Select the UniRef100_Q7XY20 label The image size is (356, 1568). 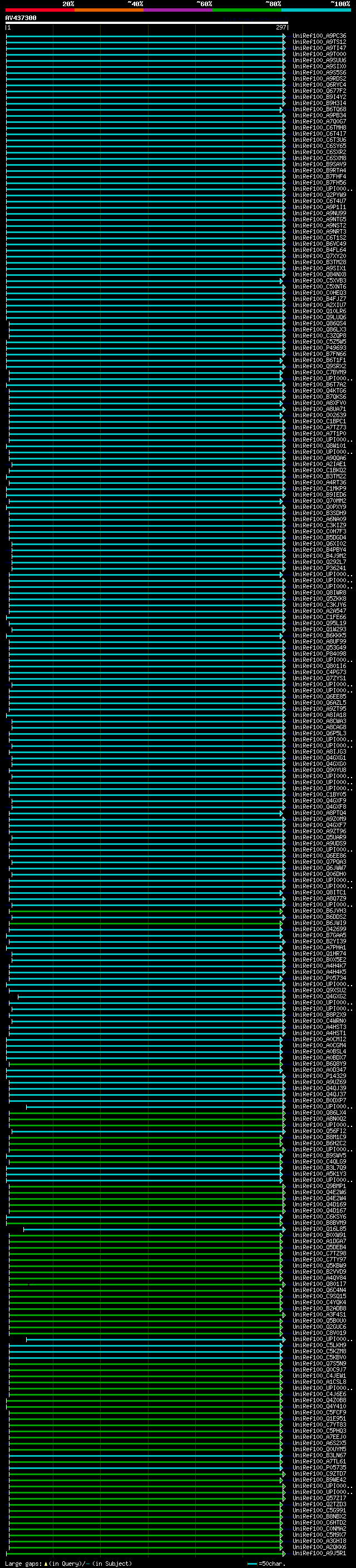pyautogui.click(x=319, y=256)
